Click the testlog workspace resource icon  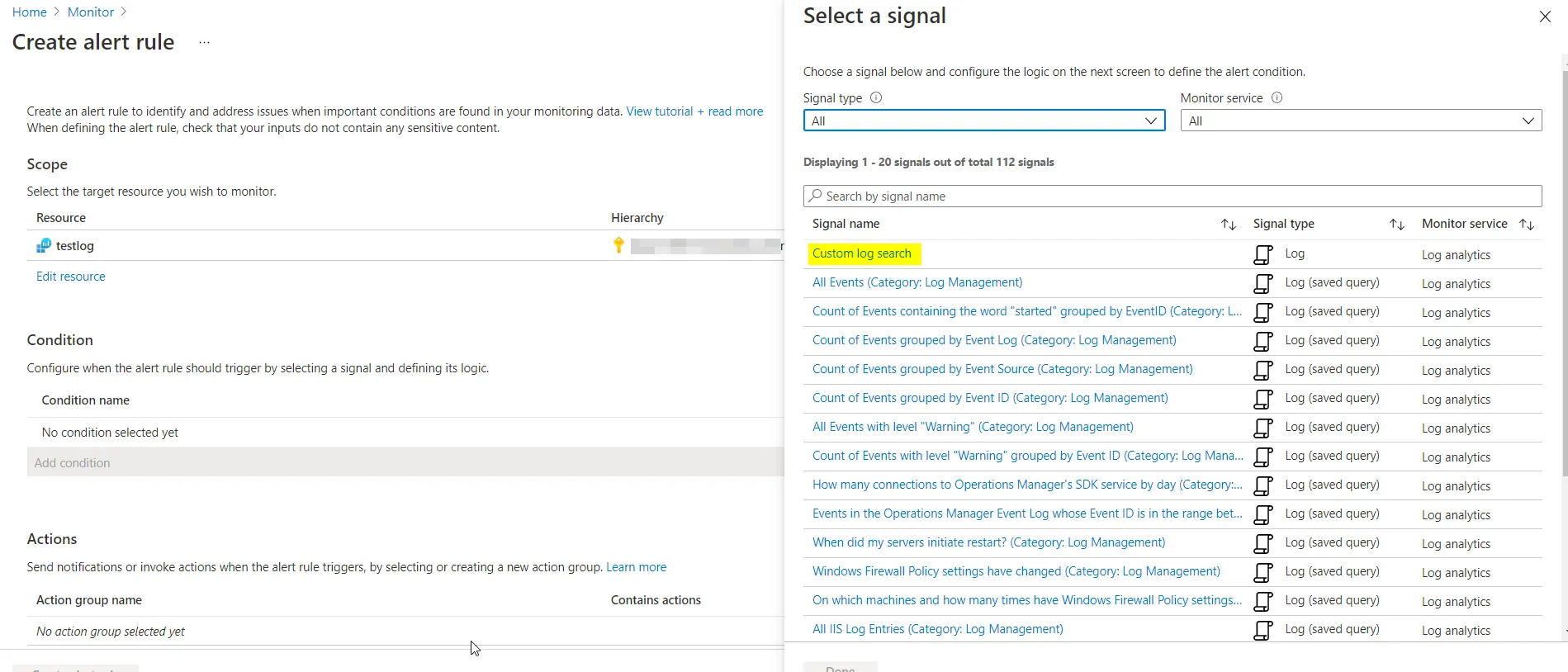44,246
